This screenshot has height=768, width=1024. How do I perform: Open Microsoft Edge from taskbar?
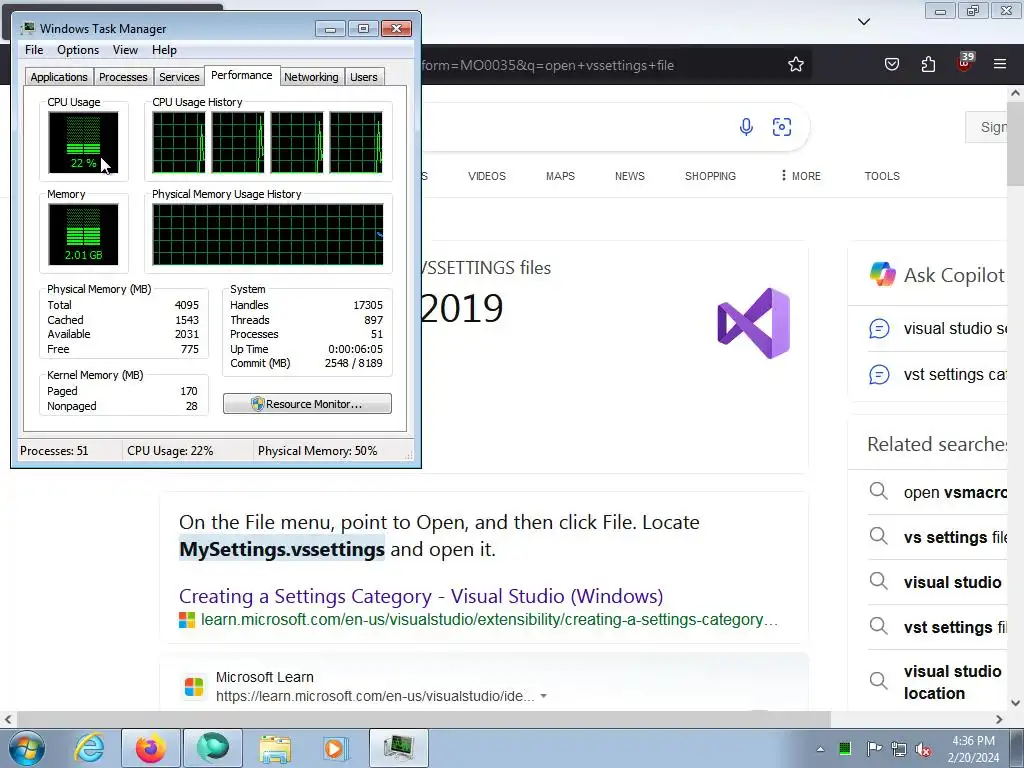point(212,748)
